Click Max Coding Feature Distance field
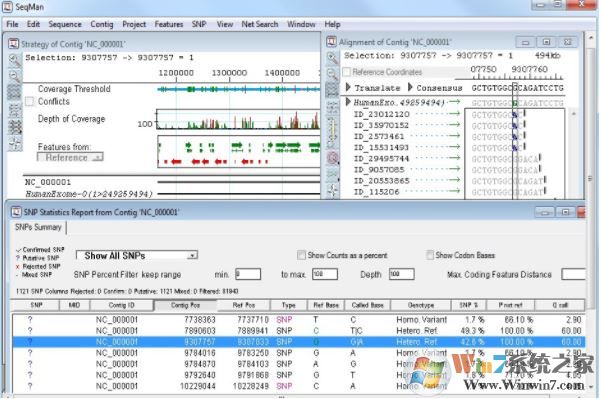The image size is (601, 399). [573, 274]
